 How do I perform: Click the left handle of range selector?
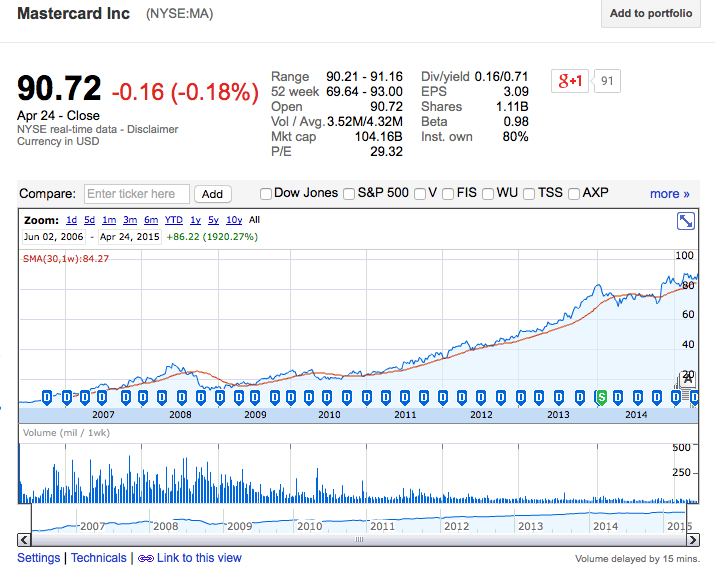[31, 518]
